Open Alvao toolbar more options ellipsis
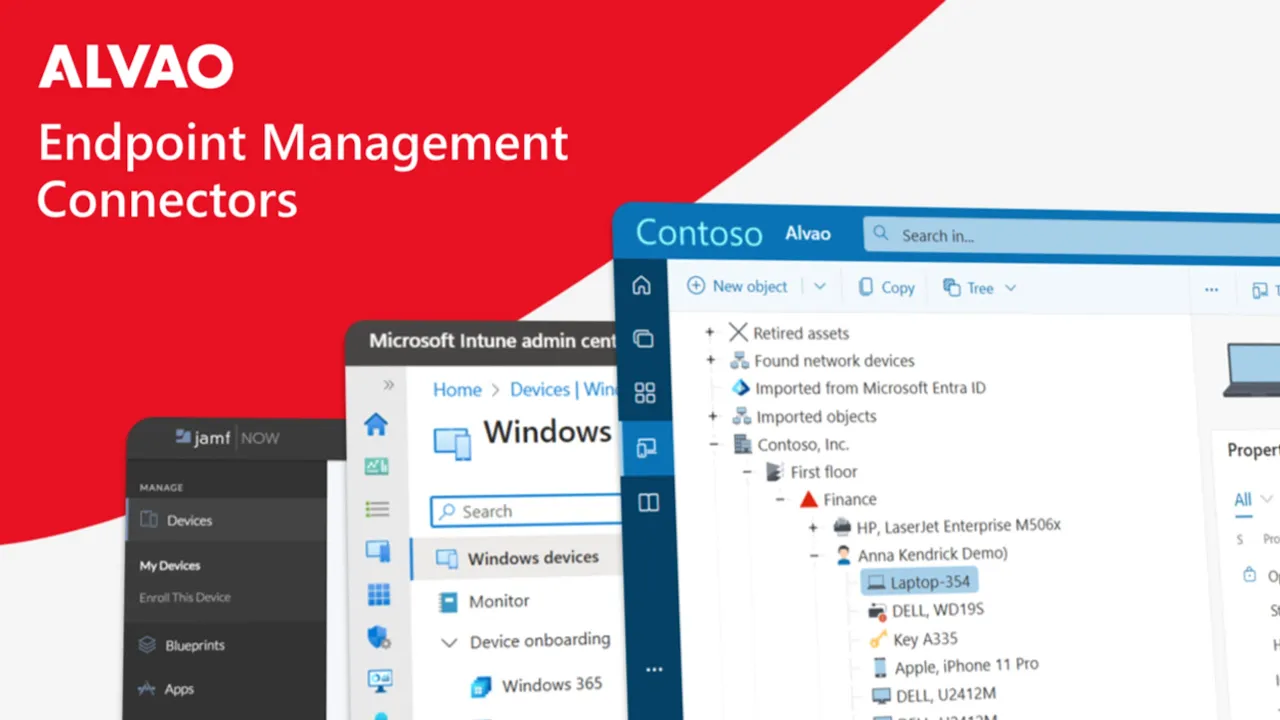1280x720 pixels. 1212,290
